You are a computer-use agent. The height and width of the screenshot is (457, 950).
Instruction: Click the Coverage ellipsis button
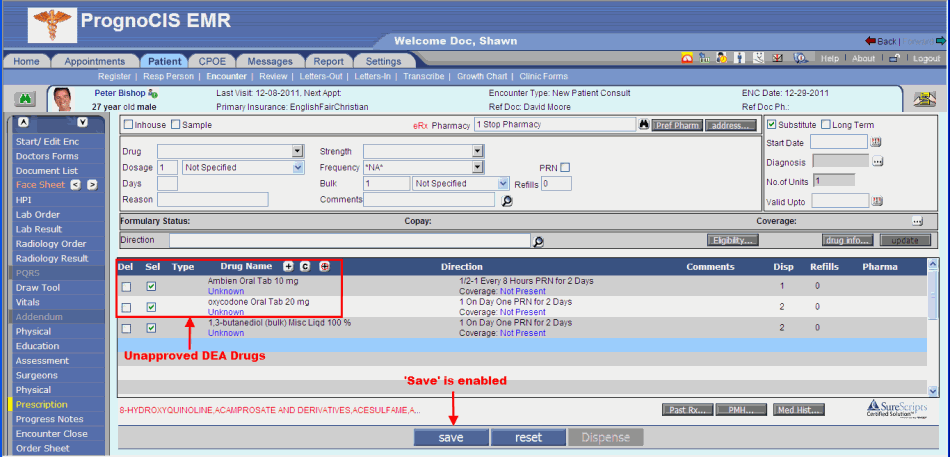(x=917, y=221)
